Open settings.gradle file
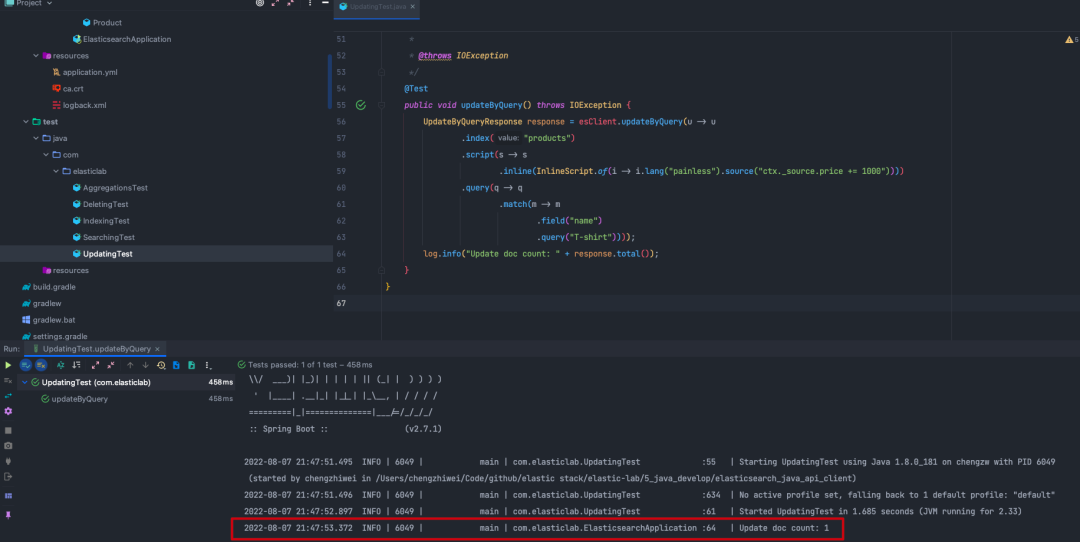This screenshot has height=542, width=1080. click(54, 337)
